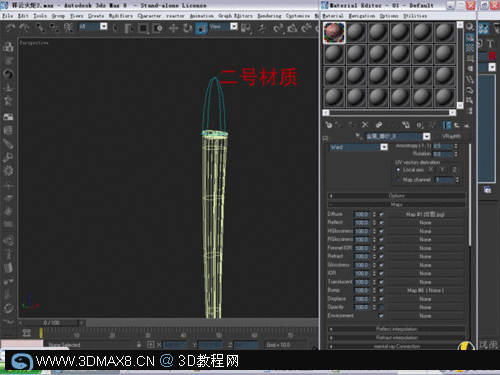500x375 pixels.
Task: Click Put to Library icon in Material Editor
Action: pyautogui.click(x=406, y=125)
